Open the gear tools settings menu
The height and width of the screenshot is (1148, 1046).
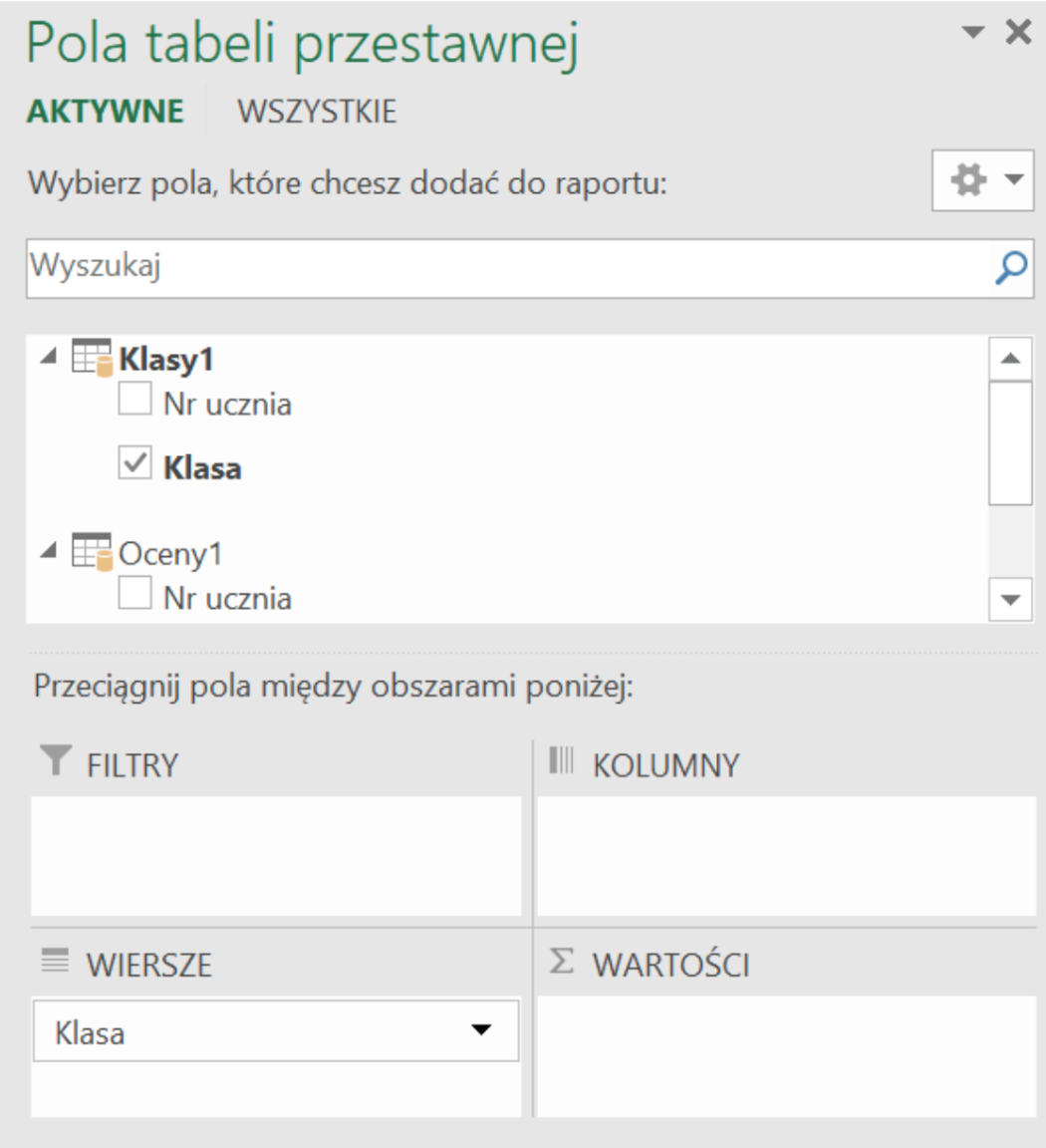(980, 180)
